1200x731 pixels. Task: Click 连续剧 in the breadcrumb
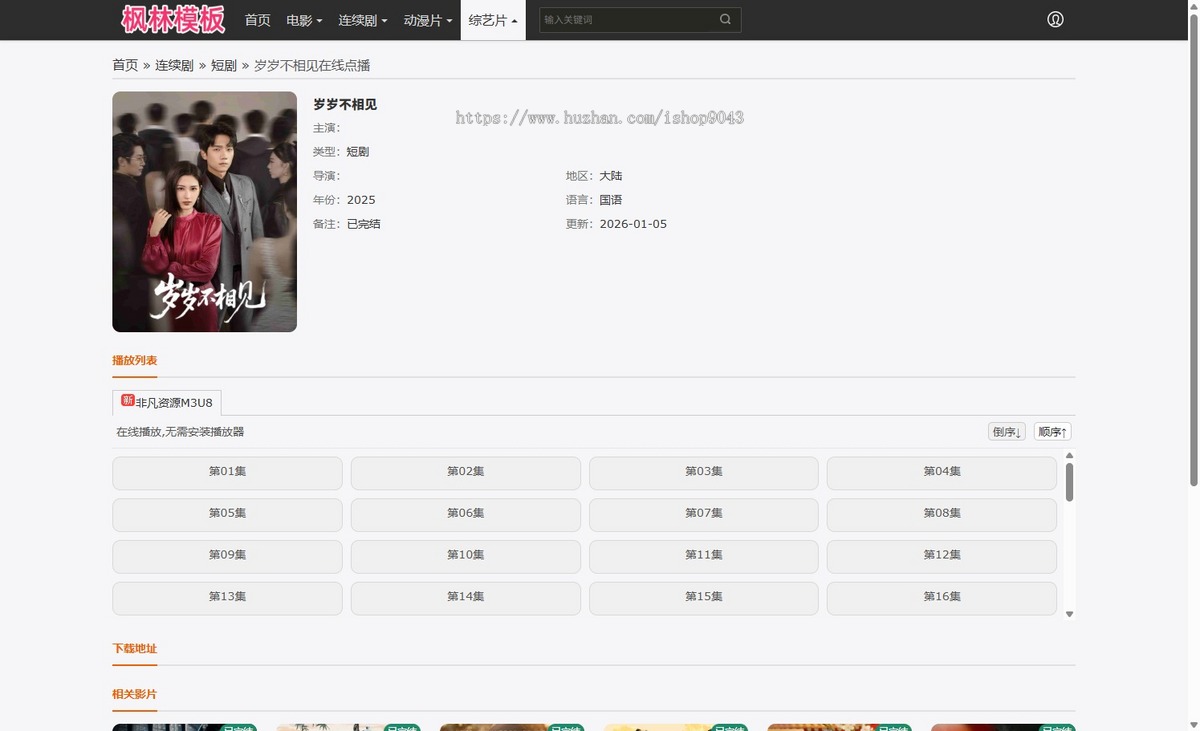pos(174,65)
